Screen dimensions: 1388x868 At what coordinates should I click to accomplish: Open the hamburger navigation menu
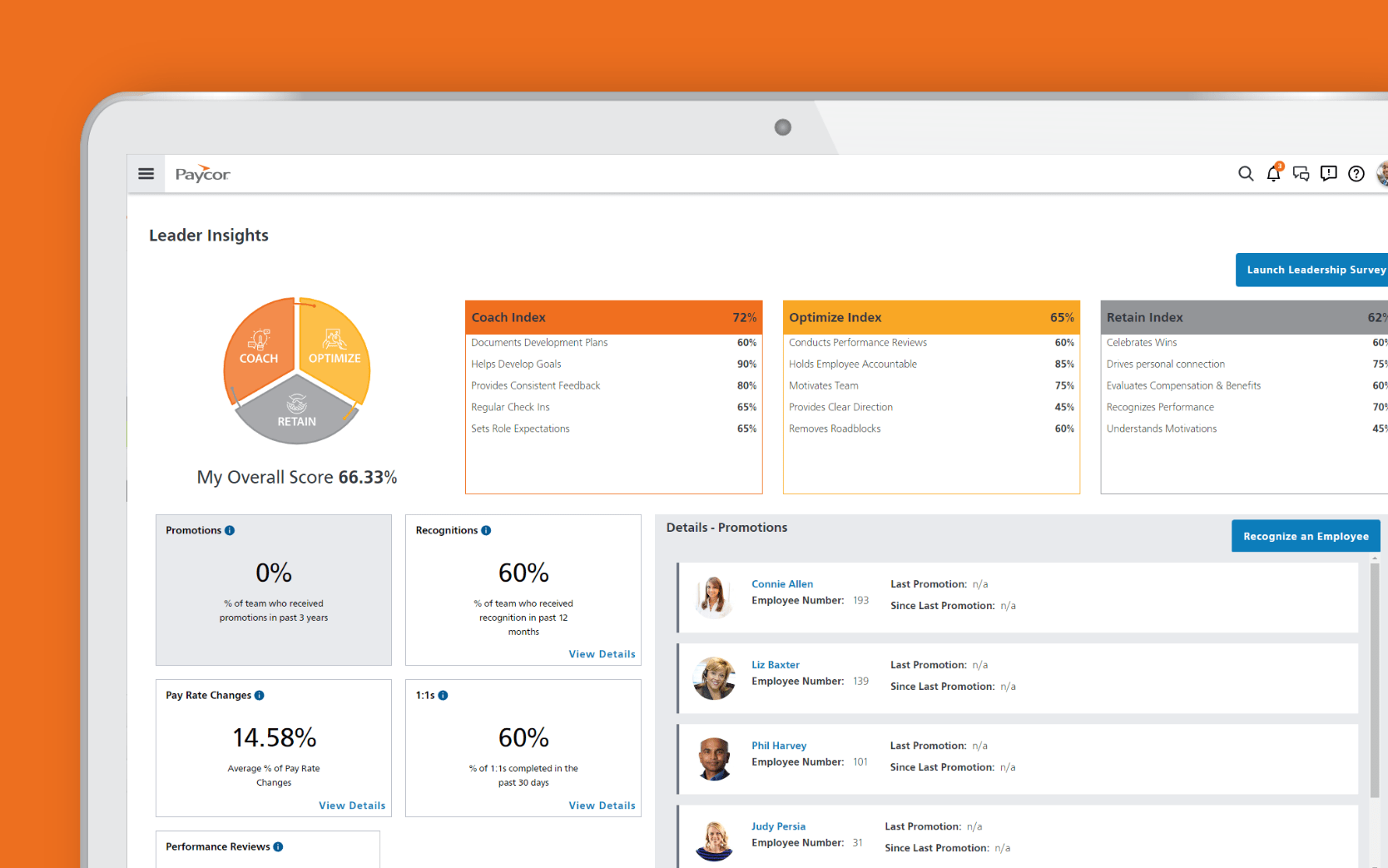pos(146,174)
